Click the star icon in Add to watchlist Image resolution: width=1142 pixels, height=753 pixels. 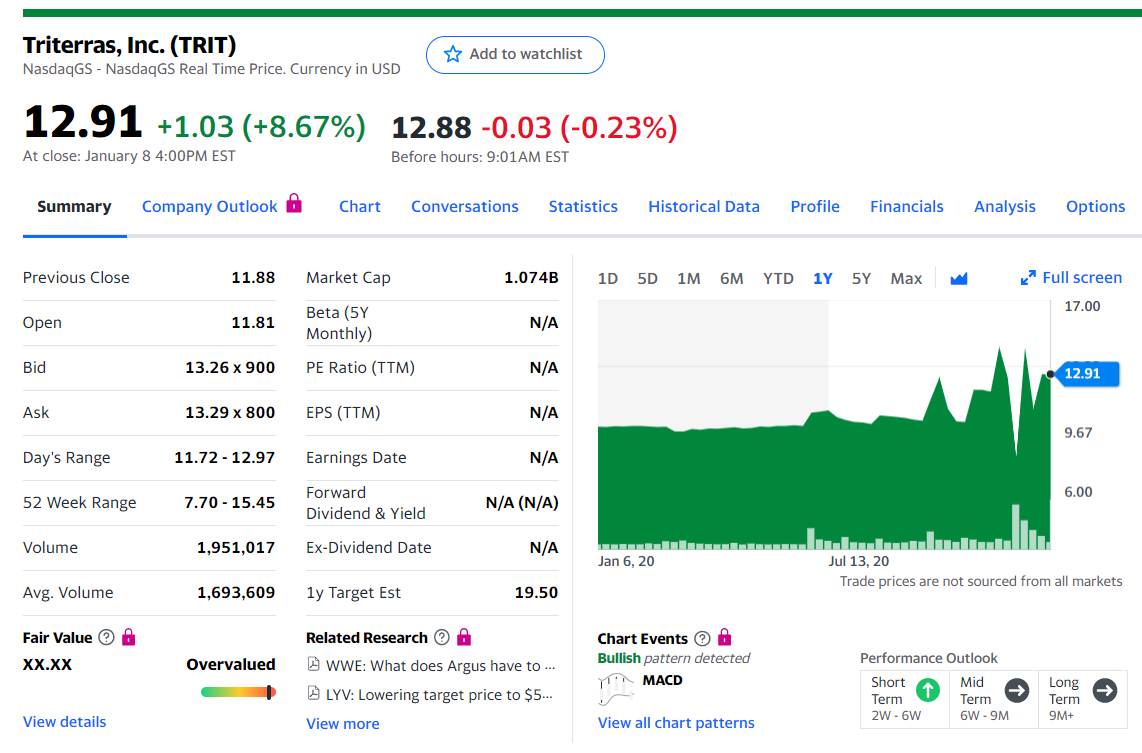(452, 54)
